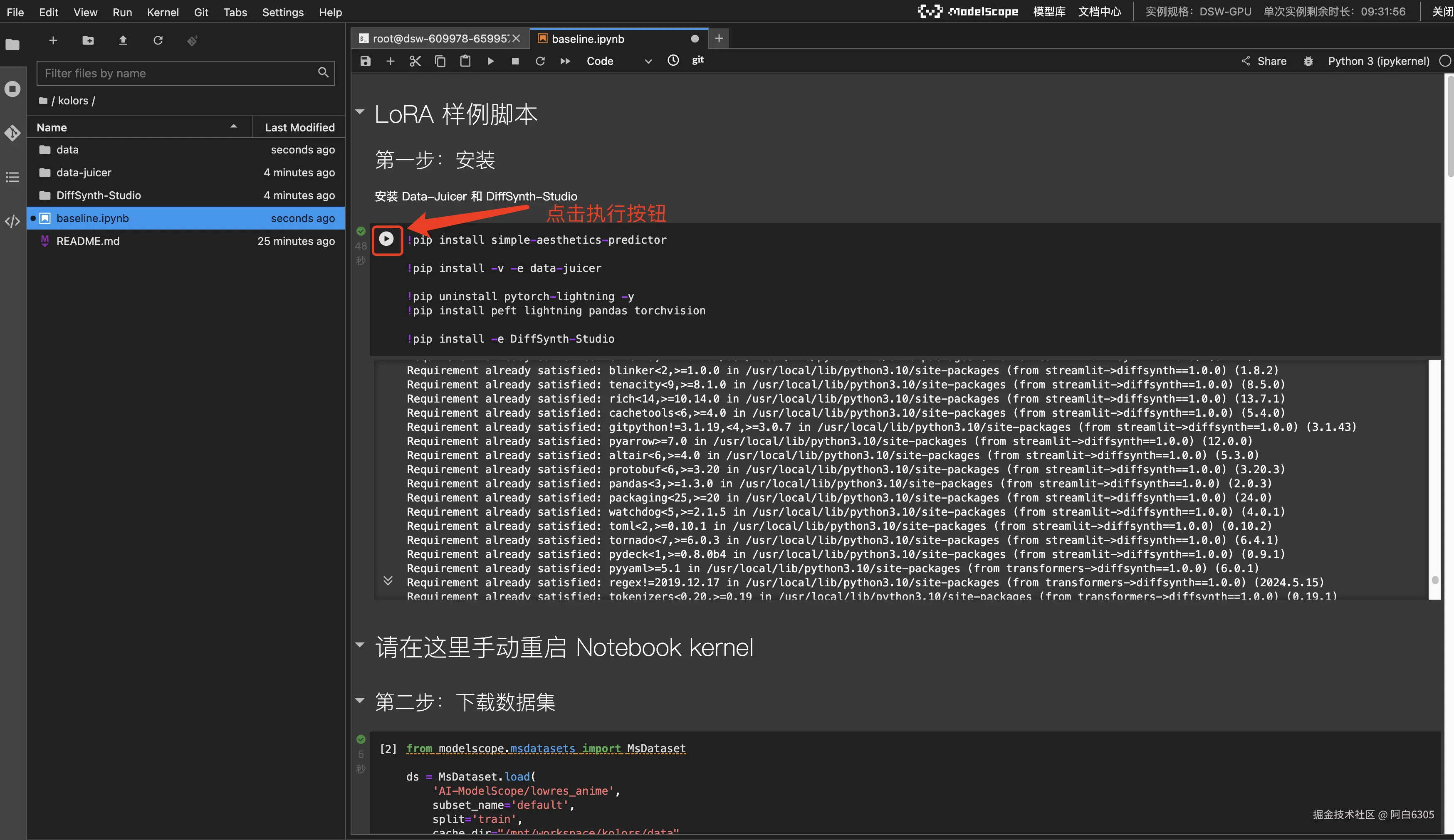Expand the collapsed output scroll arrow
Image resolution: width=1454 pixels, height=840 pixels.
[x=388, y=581]
